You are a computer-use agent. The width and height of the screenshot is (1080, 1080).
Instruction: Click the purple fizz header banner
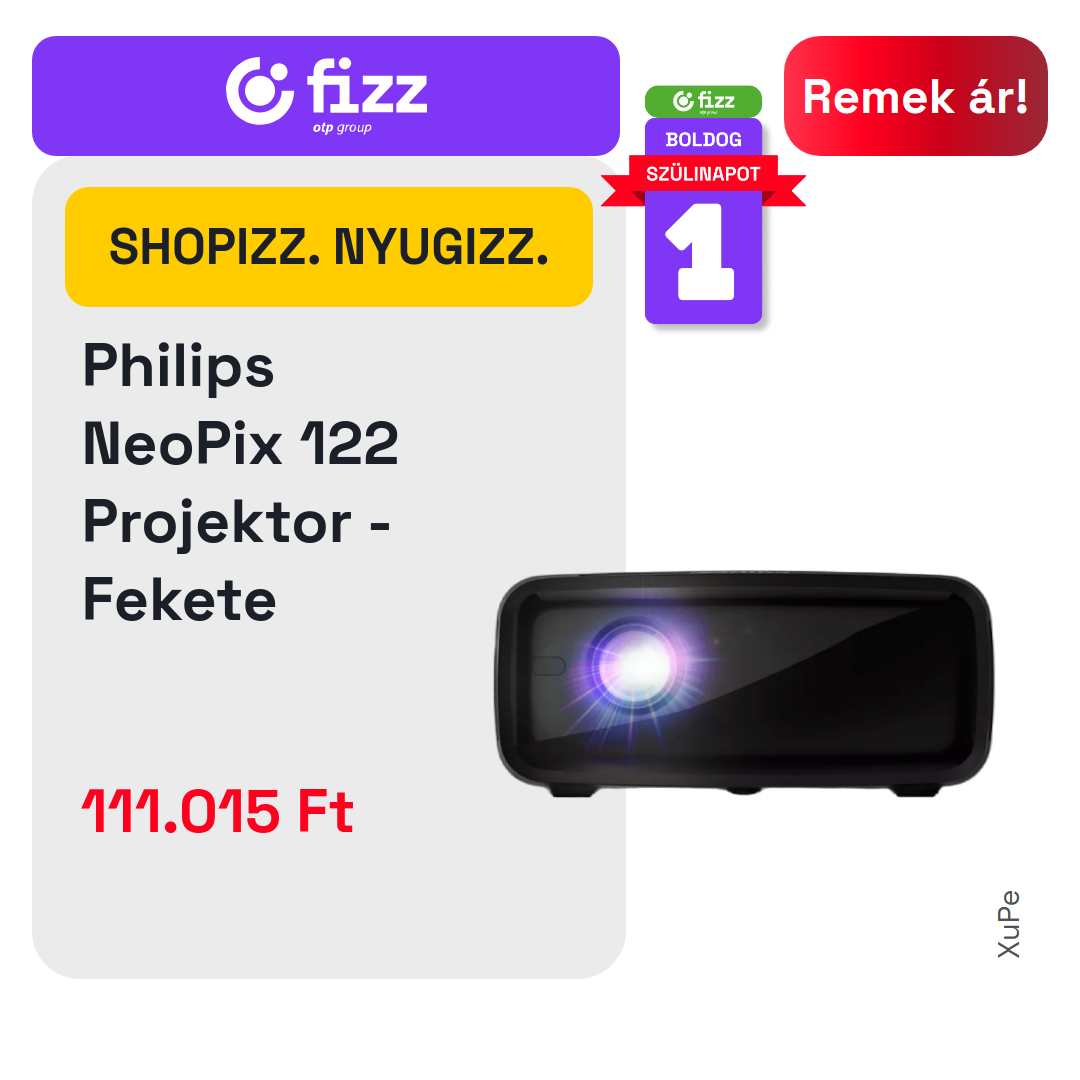[x=326, y=96]
